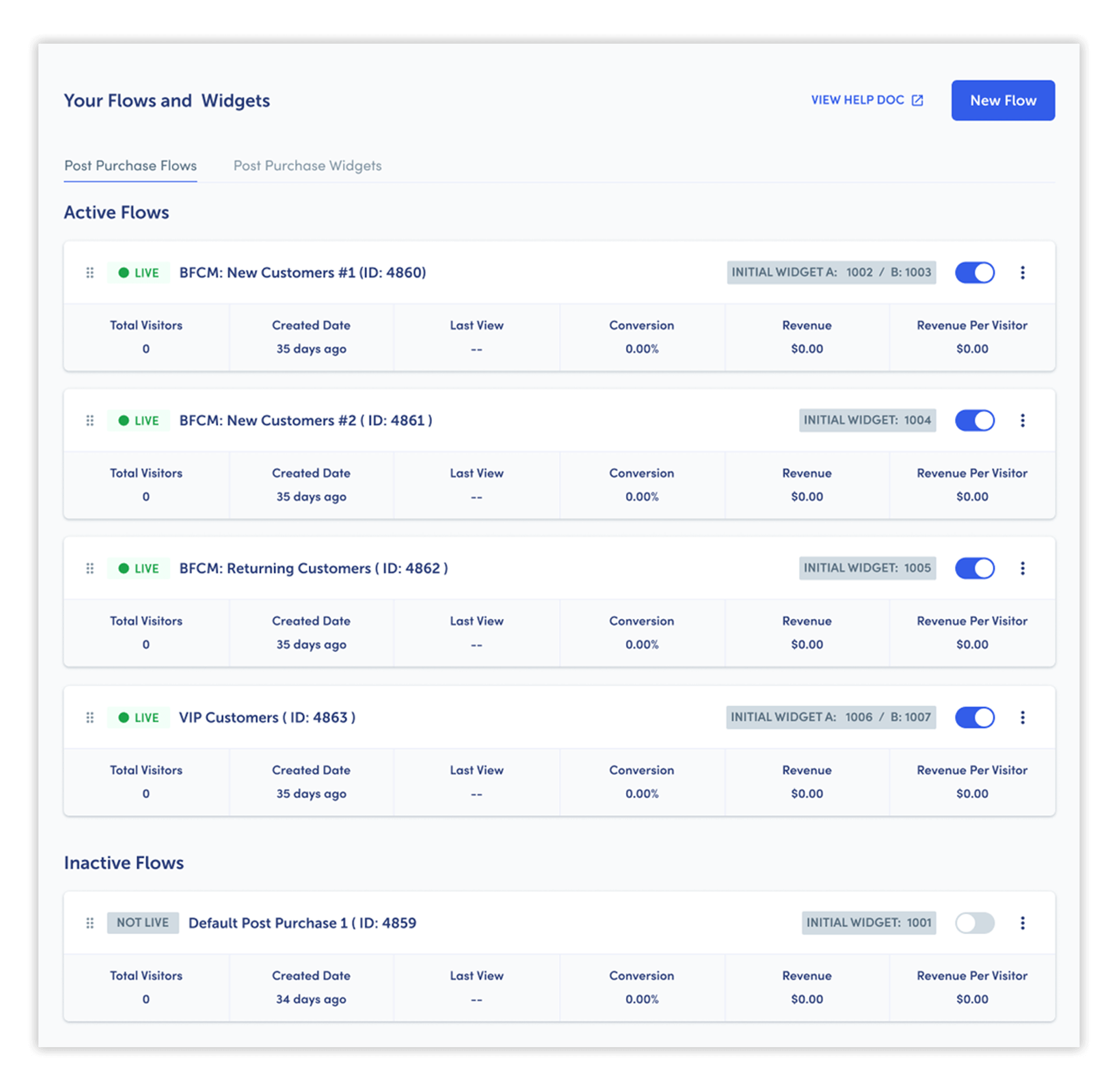
Task: Click the Inactive Flows section heading
Action: tap(124, 863)
